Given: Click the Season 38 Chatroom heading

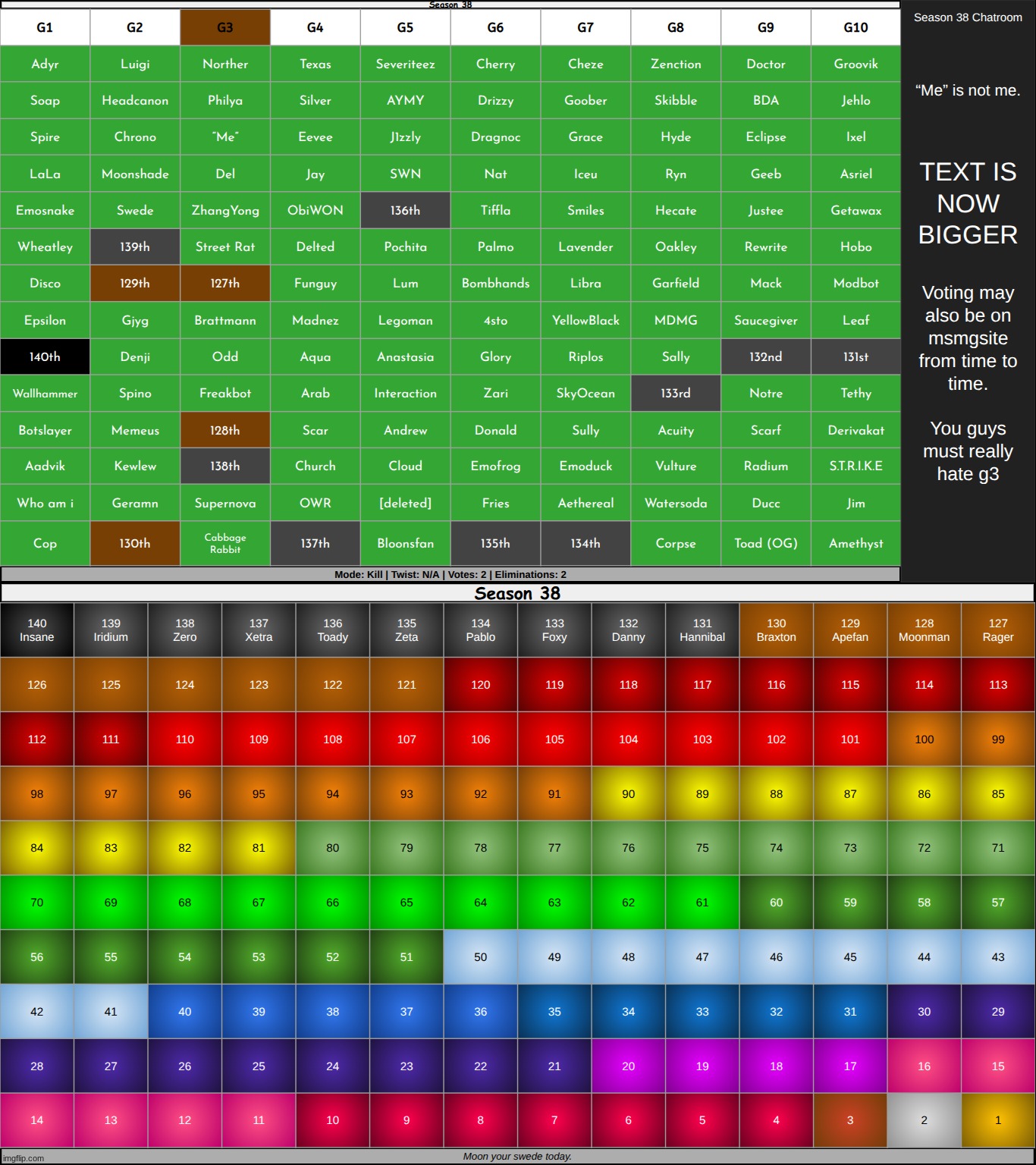Looking at the screenshot, I should click(x=968, y=17).
